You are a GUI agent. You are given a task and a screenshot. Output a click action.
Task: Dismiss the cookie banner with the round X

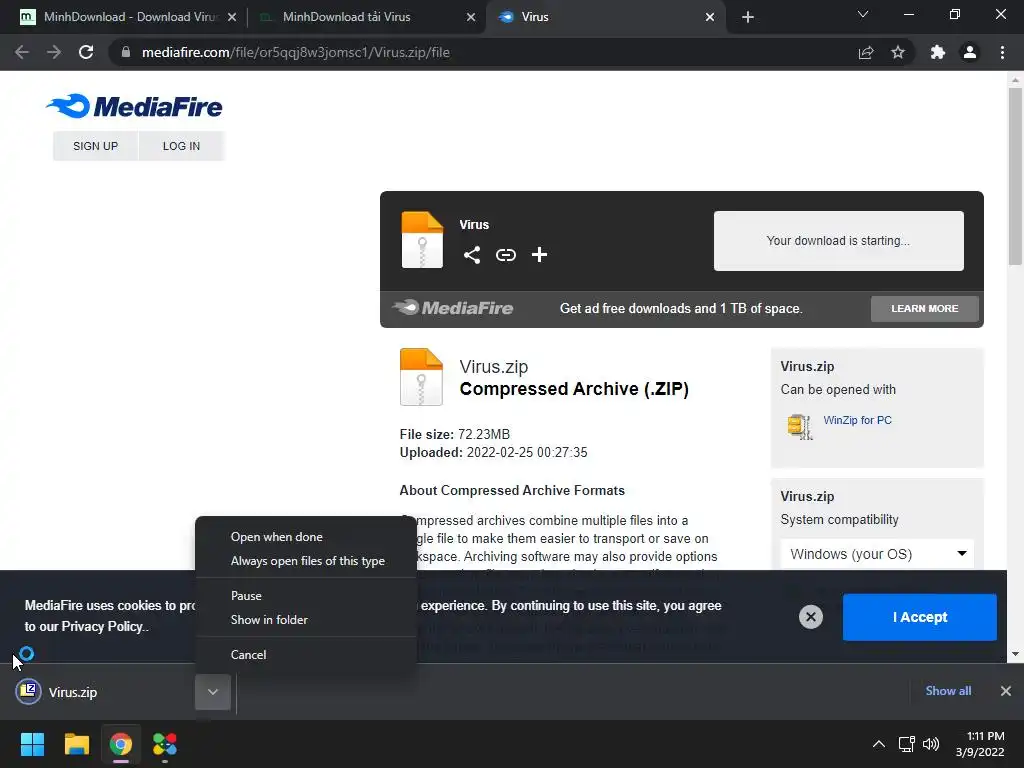click(810, 616)
